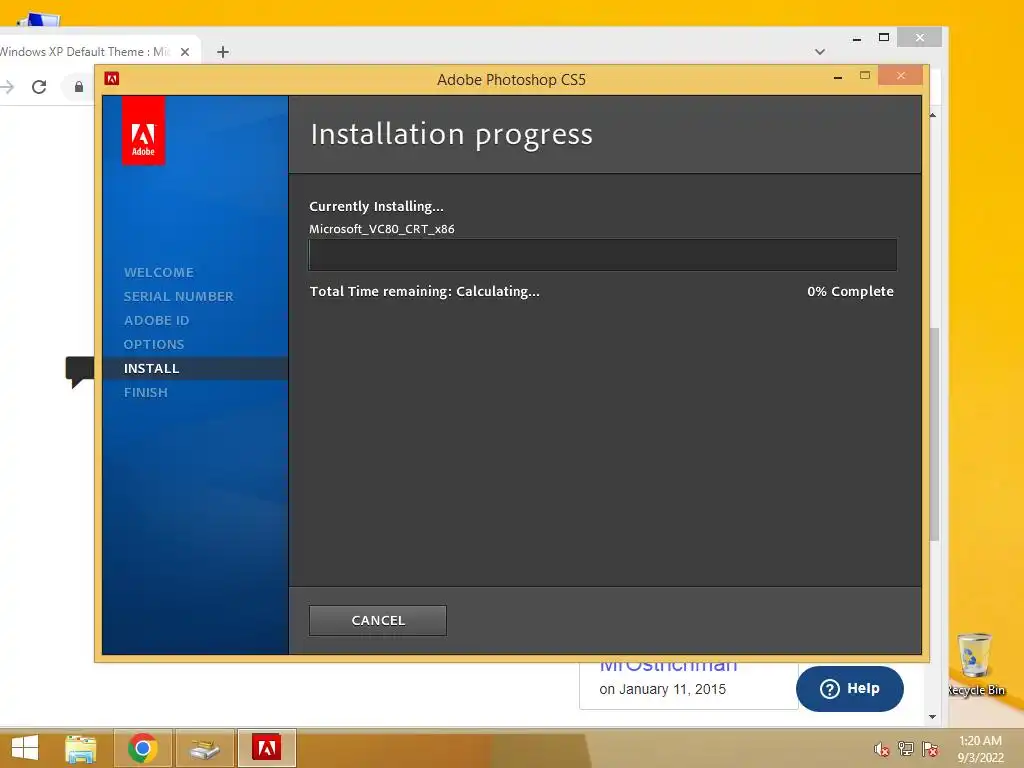Click the muted volume tray icon
This screenshot has height=768, width=1024.
882,749
